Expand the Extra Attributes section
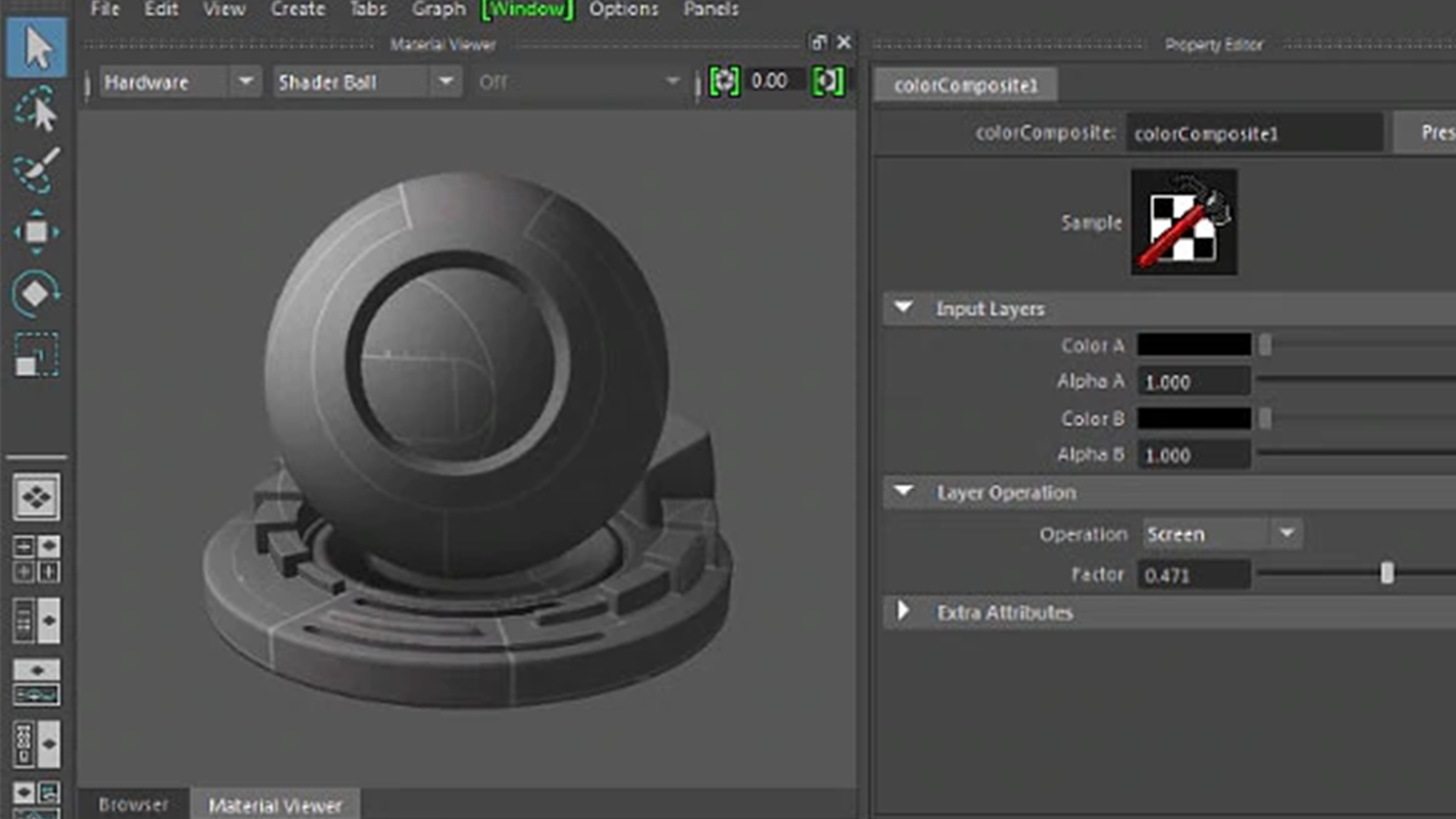 (903, 612)
